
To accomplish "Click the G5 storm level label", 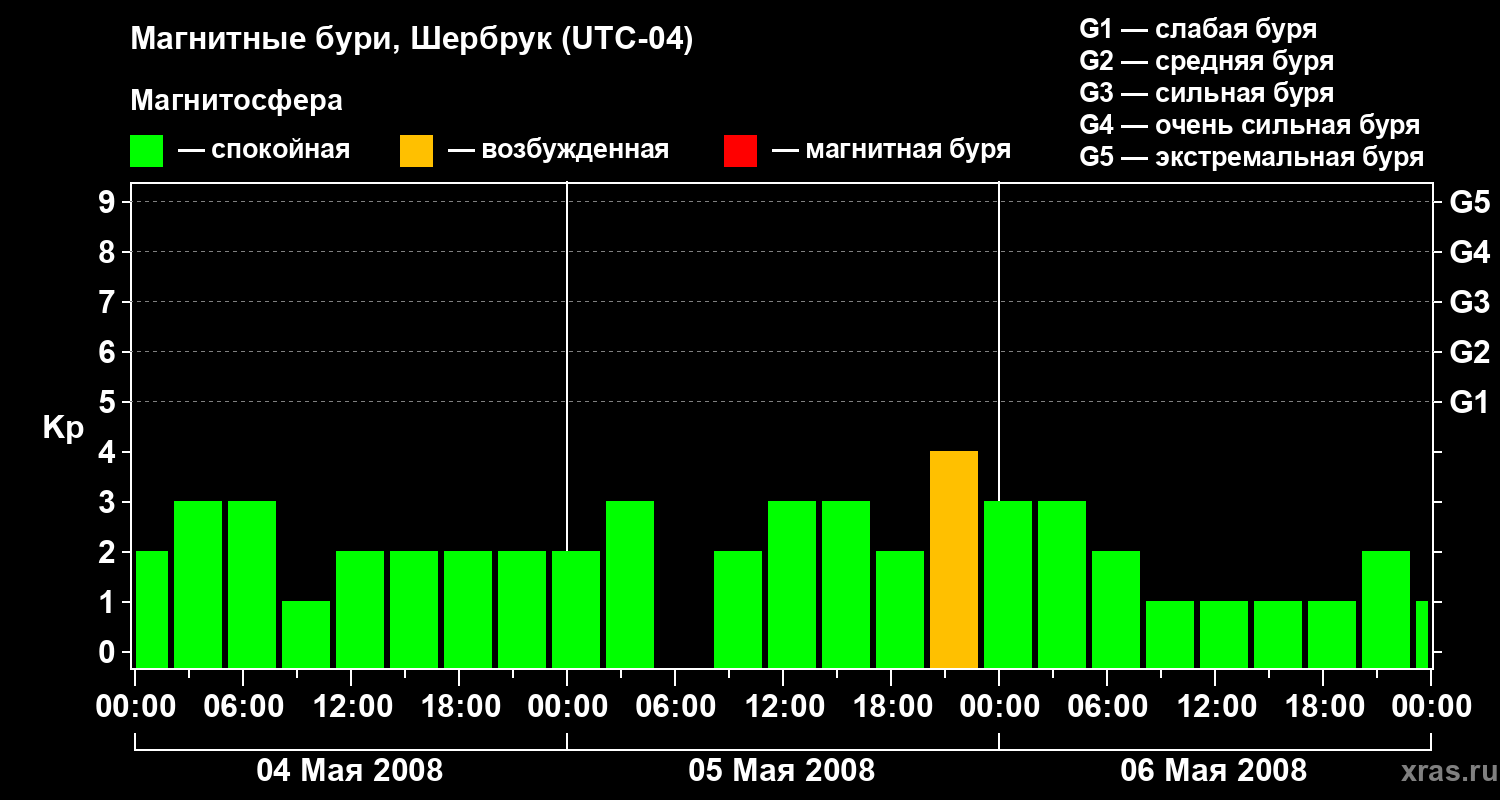I will 1469,202.
